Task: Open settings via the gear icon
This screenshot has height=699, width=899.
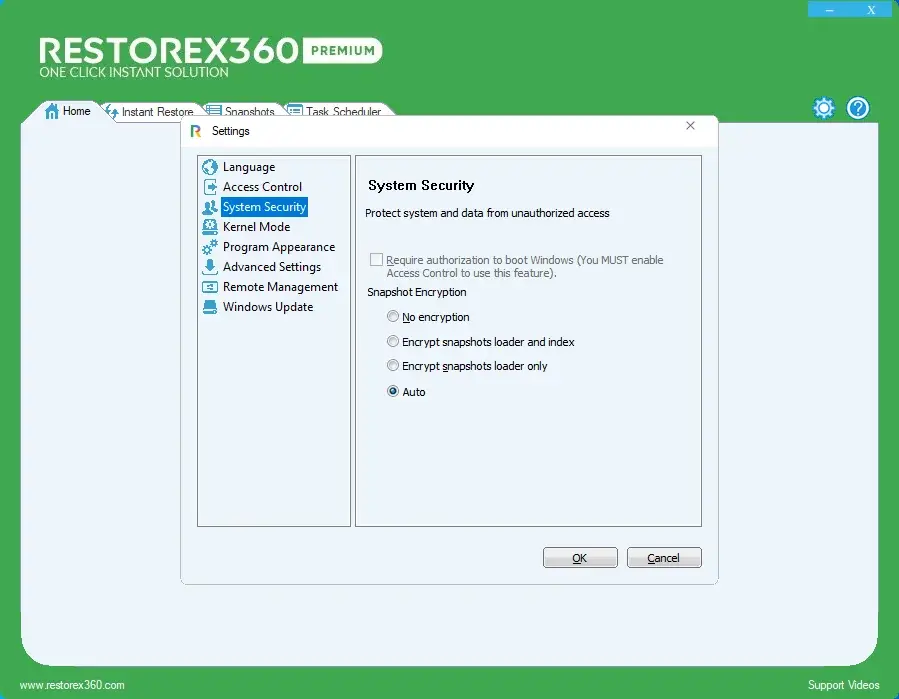Action: coord(823,108)
